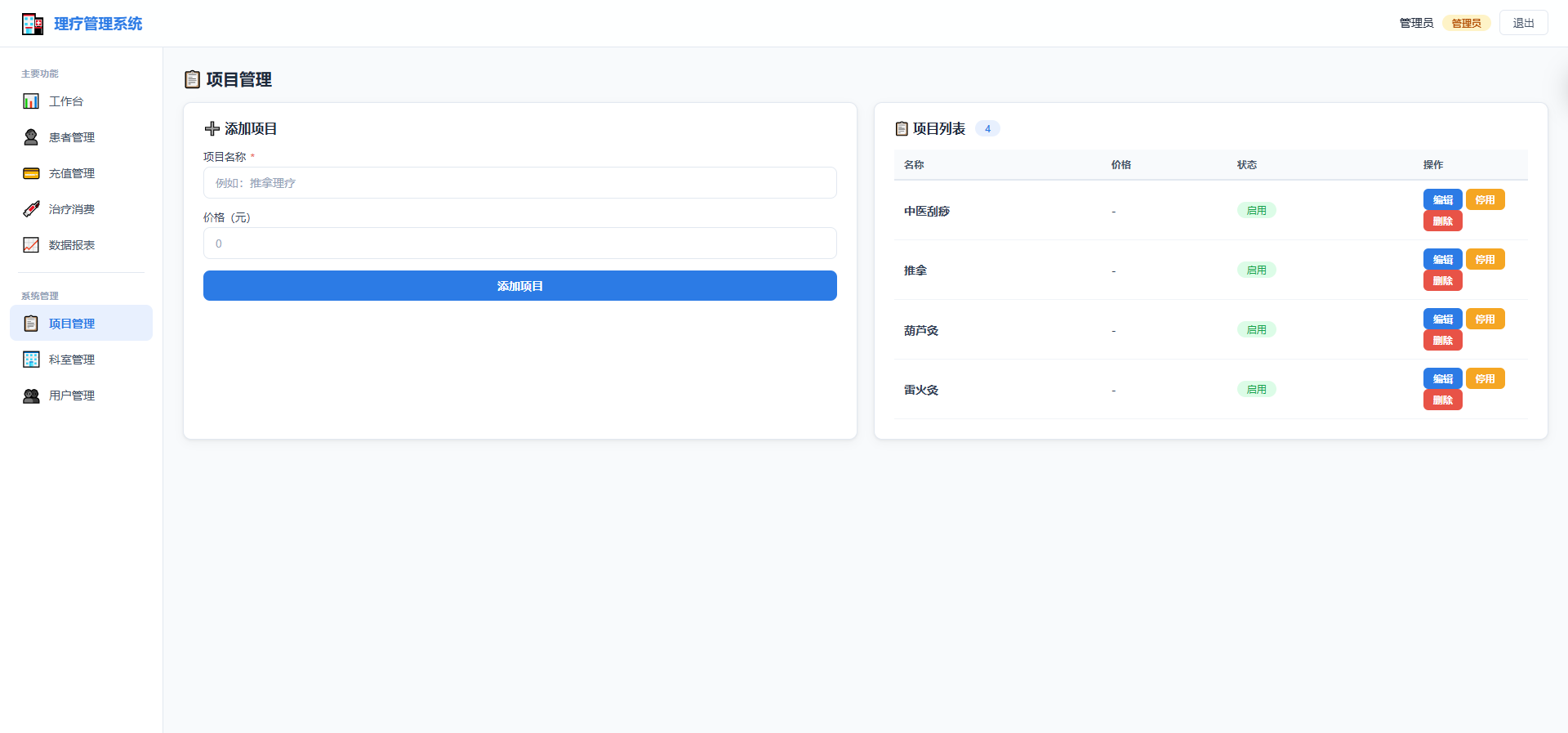Log out with 退出 button
The height and width of the screenshot is (733, 1568).
1523,23
